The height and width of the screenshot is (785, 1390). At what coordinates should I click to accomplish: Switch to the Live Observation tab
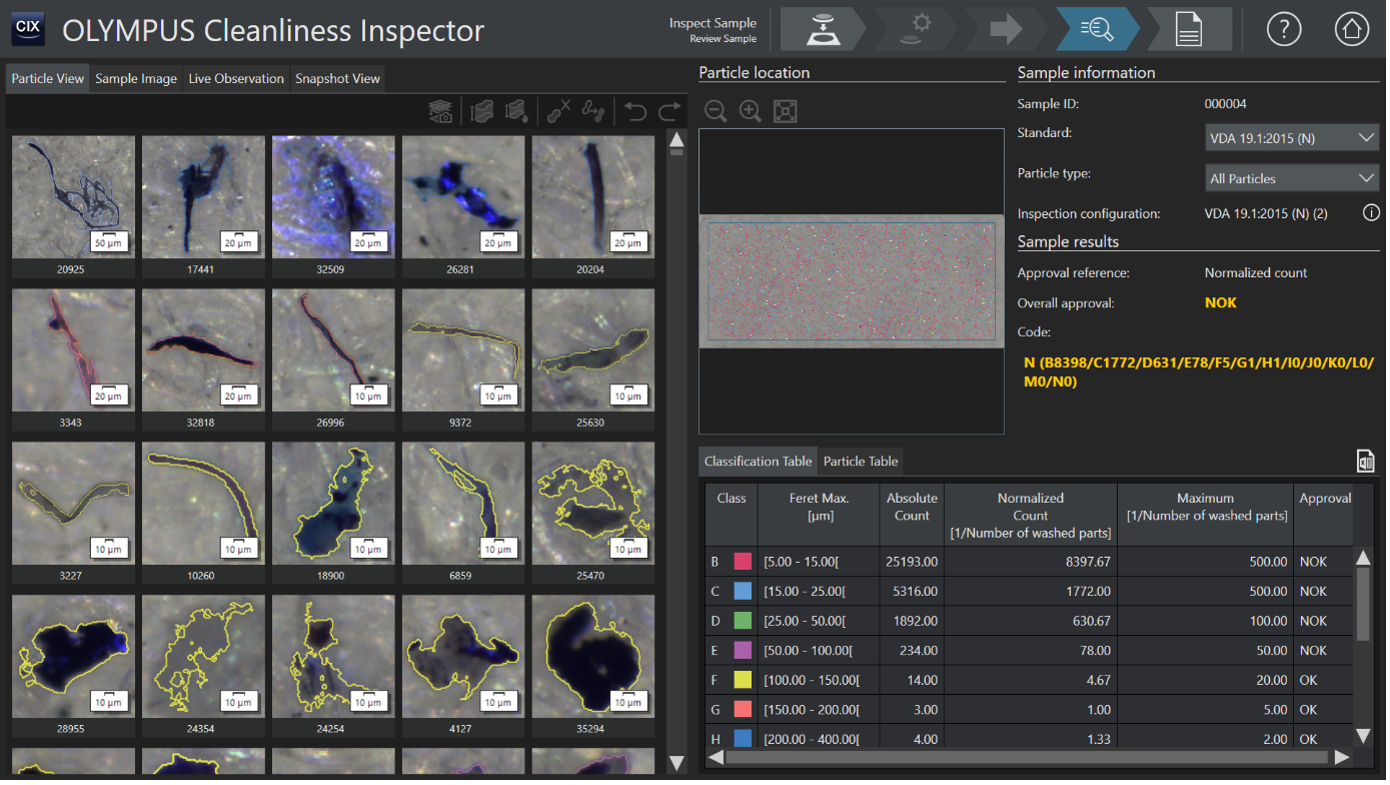tap(236, 78)
